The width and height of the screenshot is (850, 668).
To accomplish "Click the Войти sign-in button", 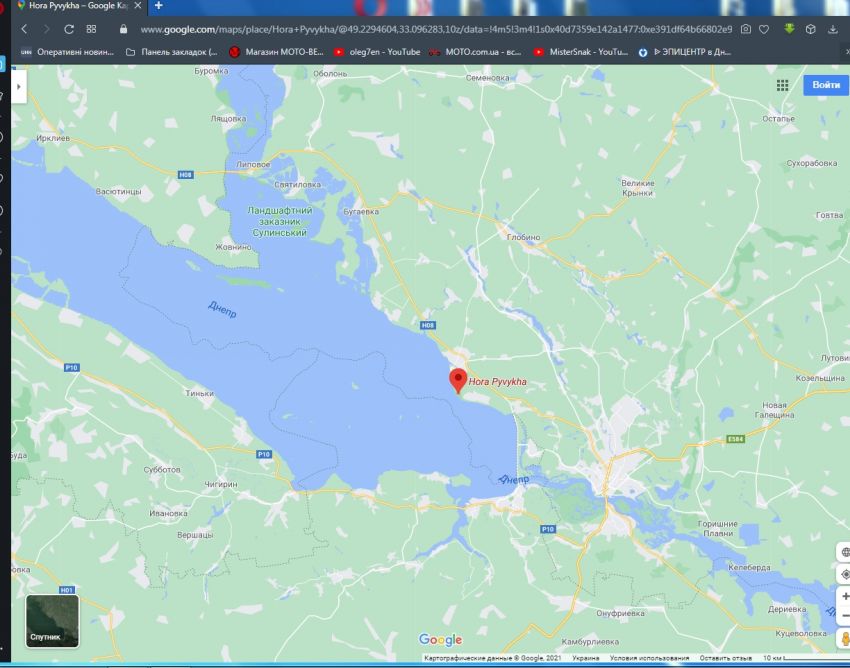I will (x=826, y=85).
